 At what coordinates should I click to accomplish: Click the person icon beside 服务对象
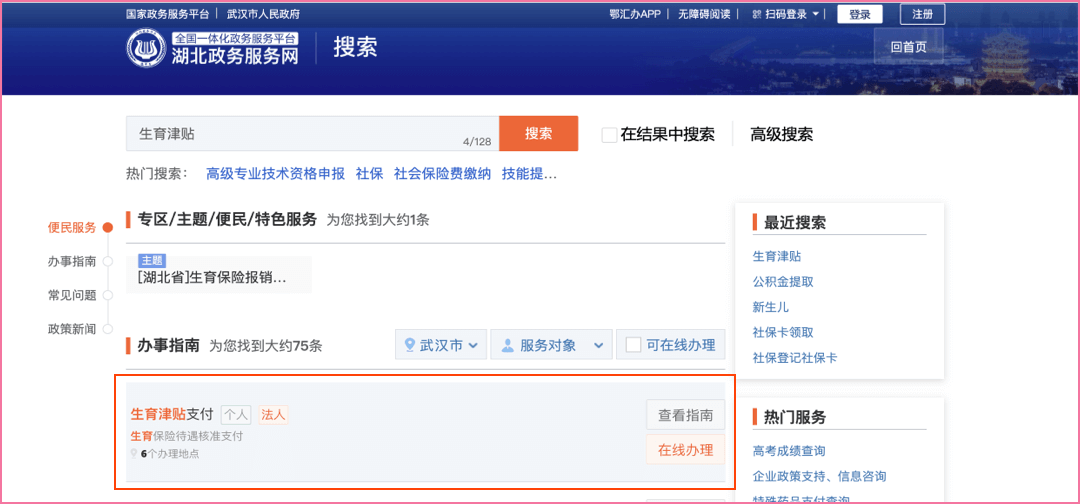507,345
